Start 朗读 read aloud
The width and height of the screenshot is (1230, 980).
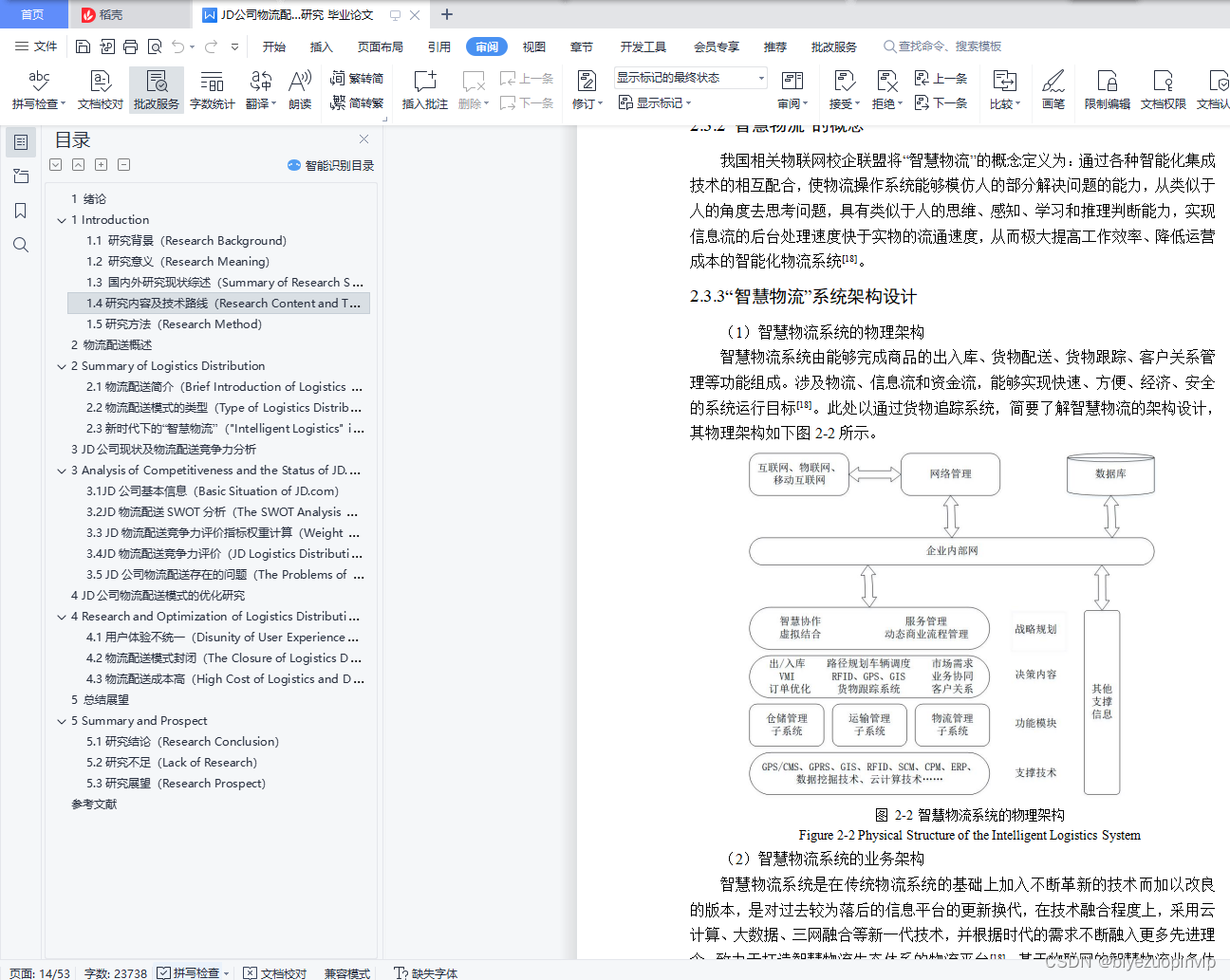click(300, 90)
